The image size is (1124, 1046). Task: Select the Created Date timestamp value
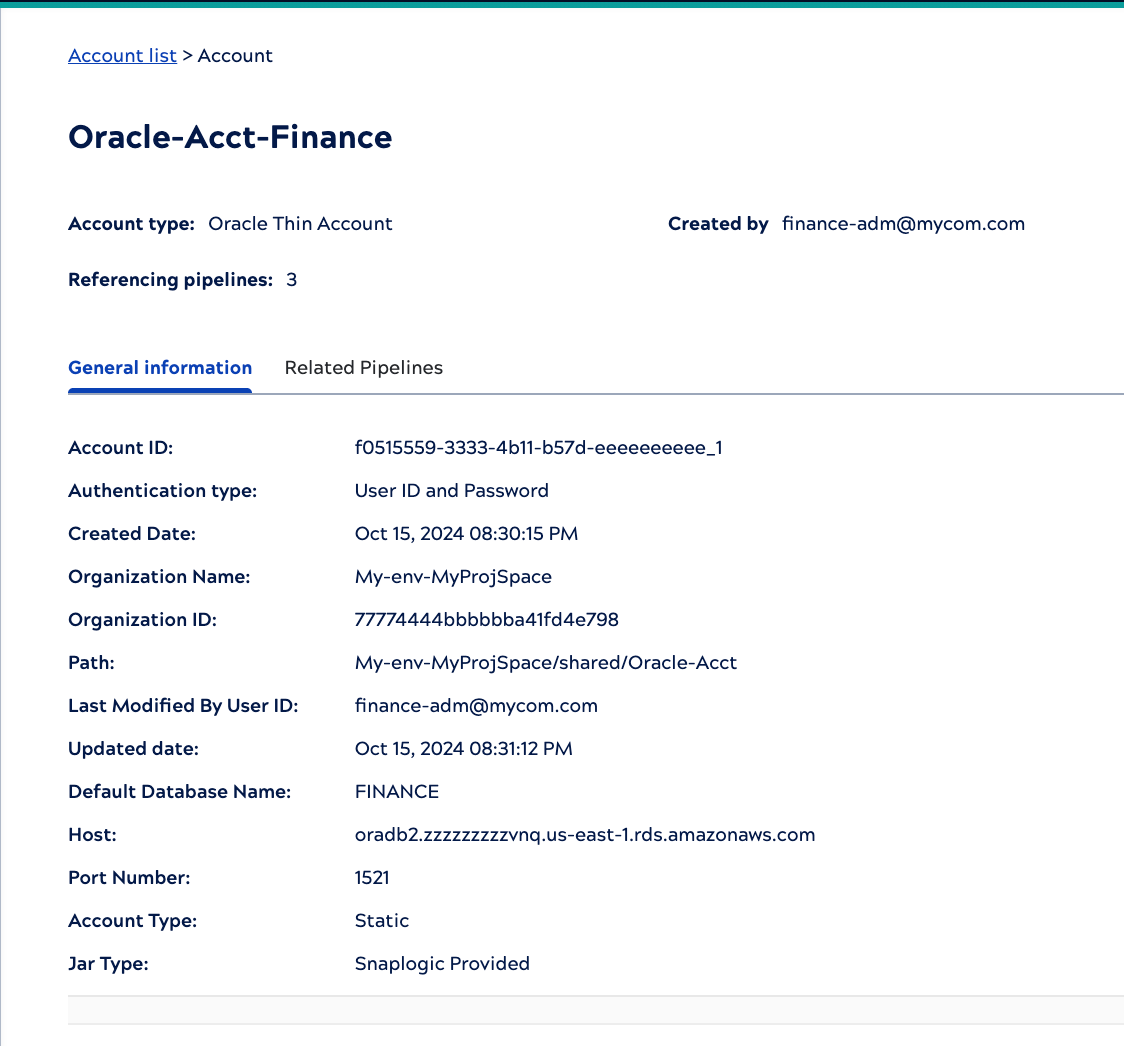click(466, 533)
